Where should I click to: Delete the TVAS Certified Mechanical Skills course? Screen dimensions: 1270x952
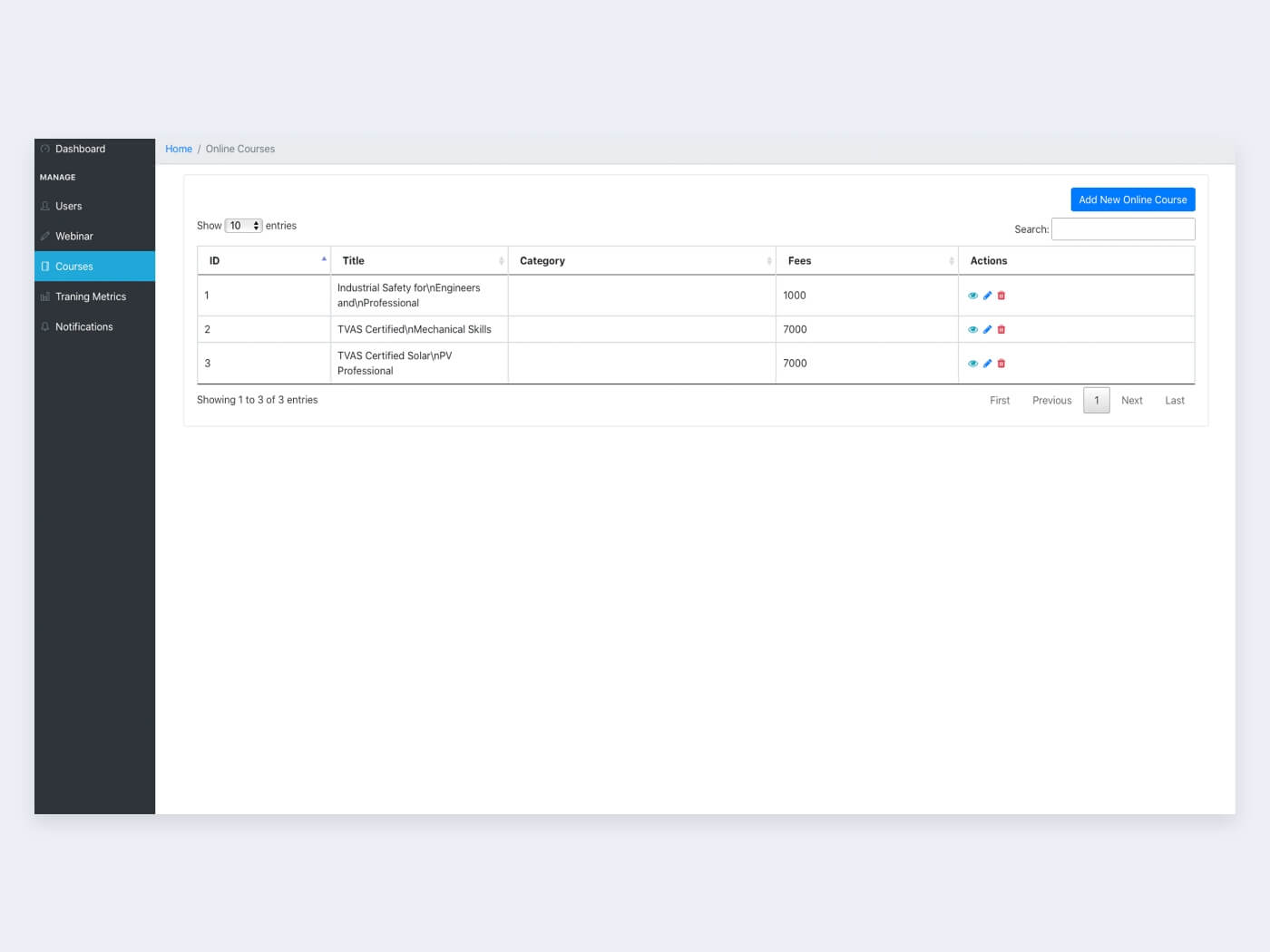[1001, 330]
